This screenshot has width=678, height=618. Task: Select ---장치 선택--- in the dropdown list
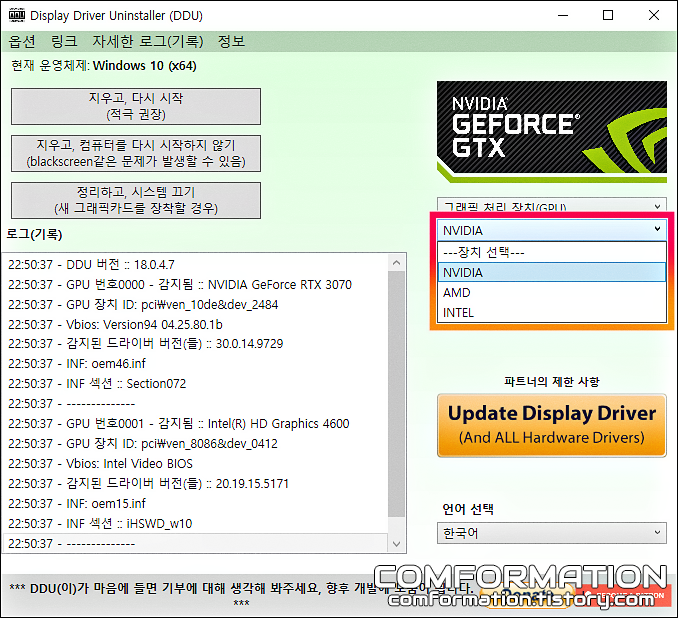(552, 252)
